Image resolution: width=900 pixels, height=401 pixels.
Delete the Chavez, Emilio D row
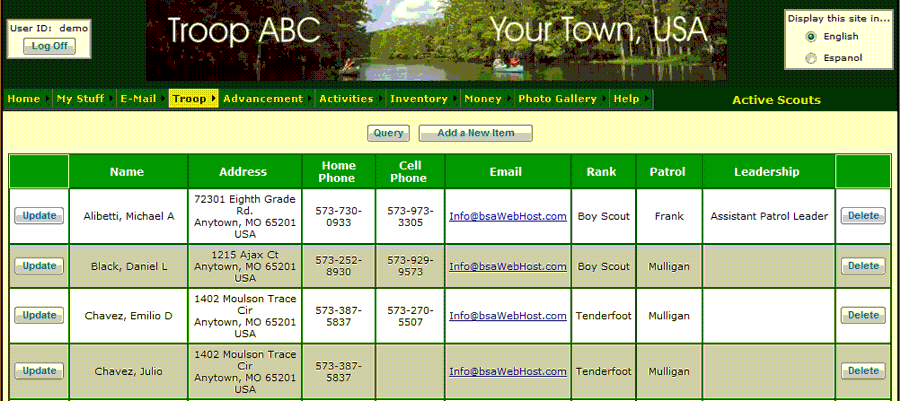point(863,316)
